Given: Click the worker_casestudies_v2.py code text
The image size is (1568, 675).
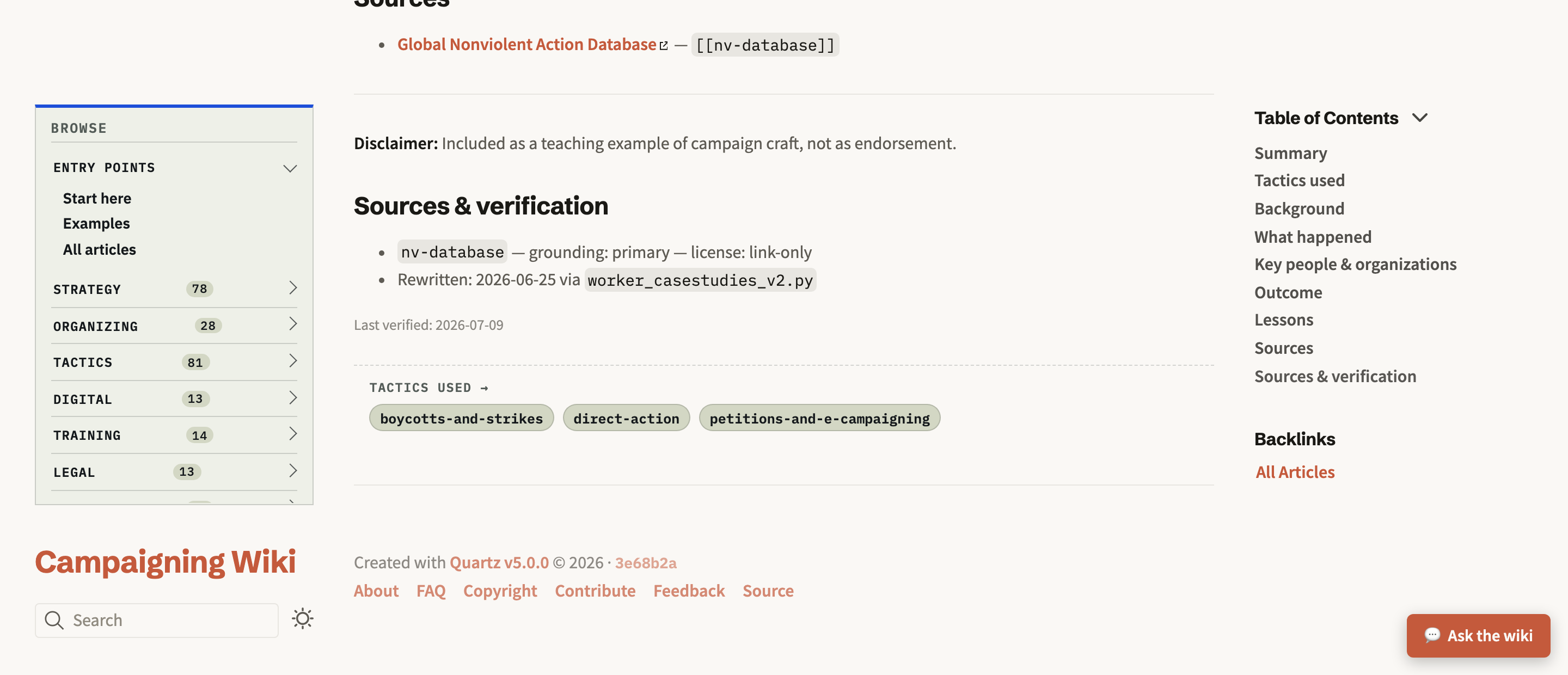Looking at the screenshot, I should click(x=700, y=280).
